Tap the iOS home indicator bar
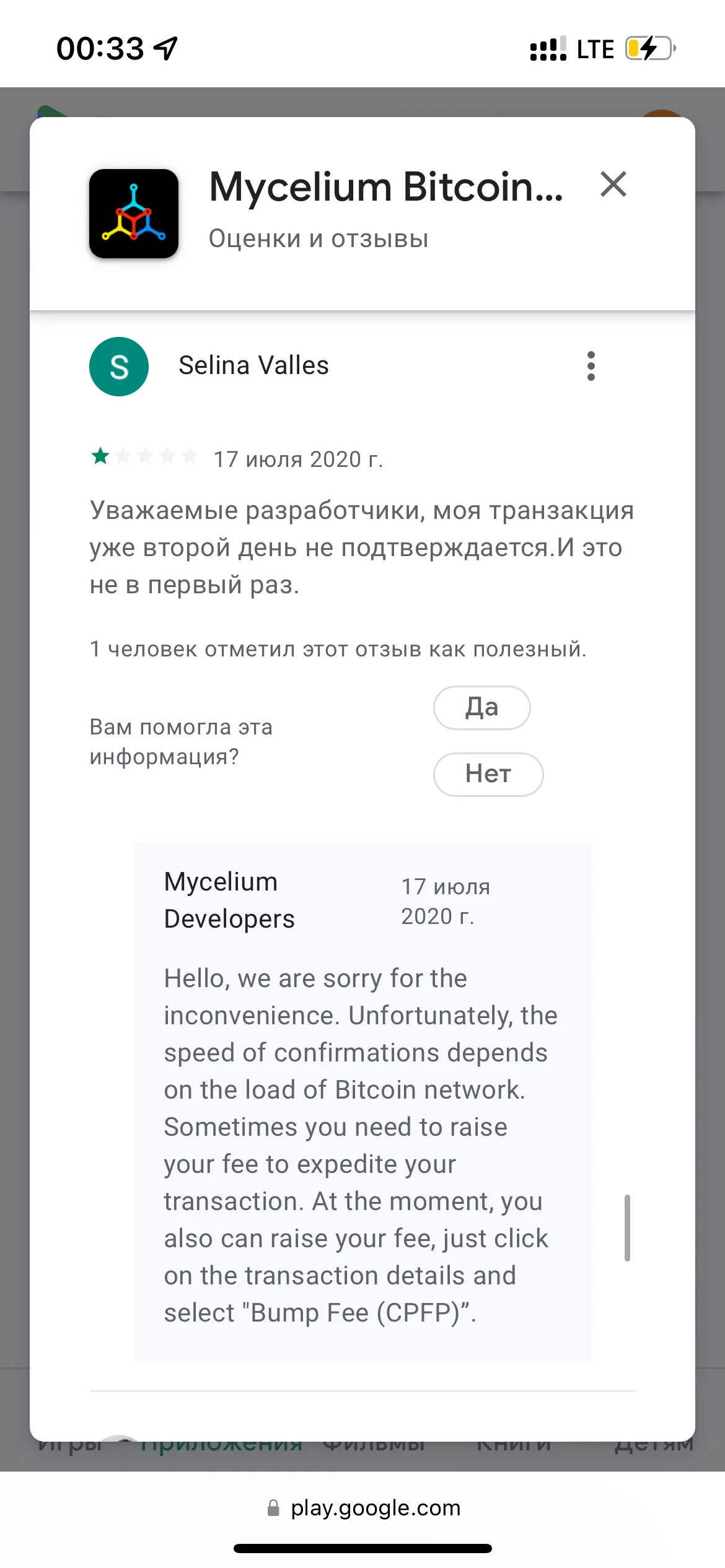 pyautogui.click(x=362, y=1549)
